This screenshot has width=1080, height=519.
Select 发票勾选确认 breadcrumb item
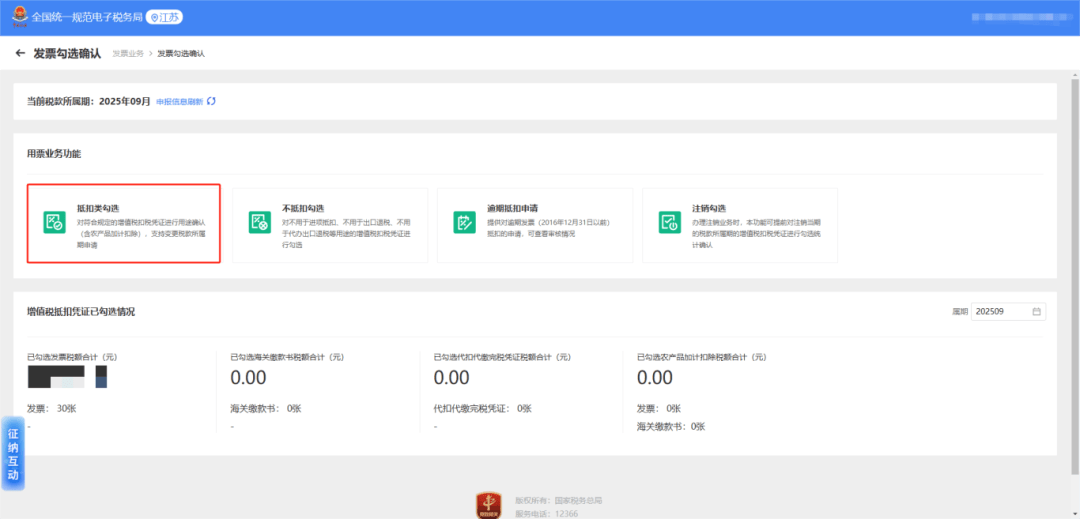tap(181, 53)
